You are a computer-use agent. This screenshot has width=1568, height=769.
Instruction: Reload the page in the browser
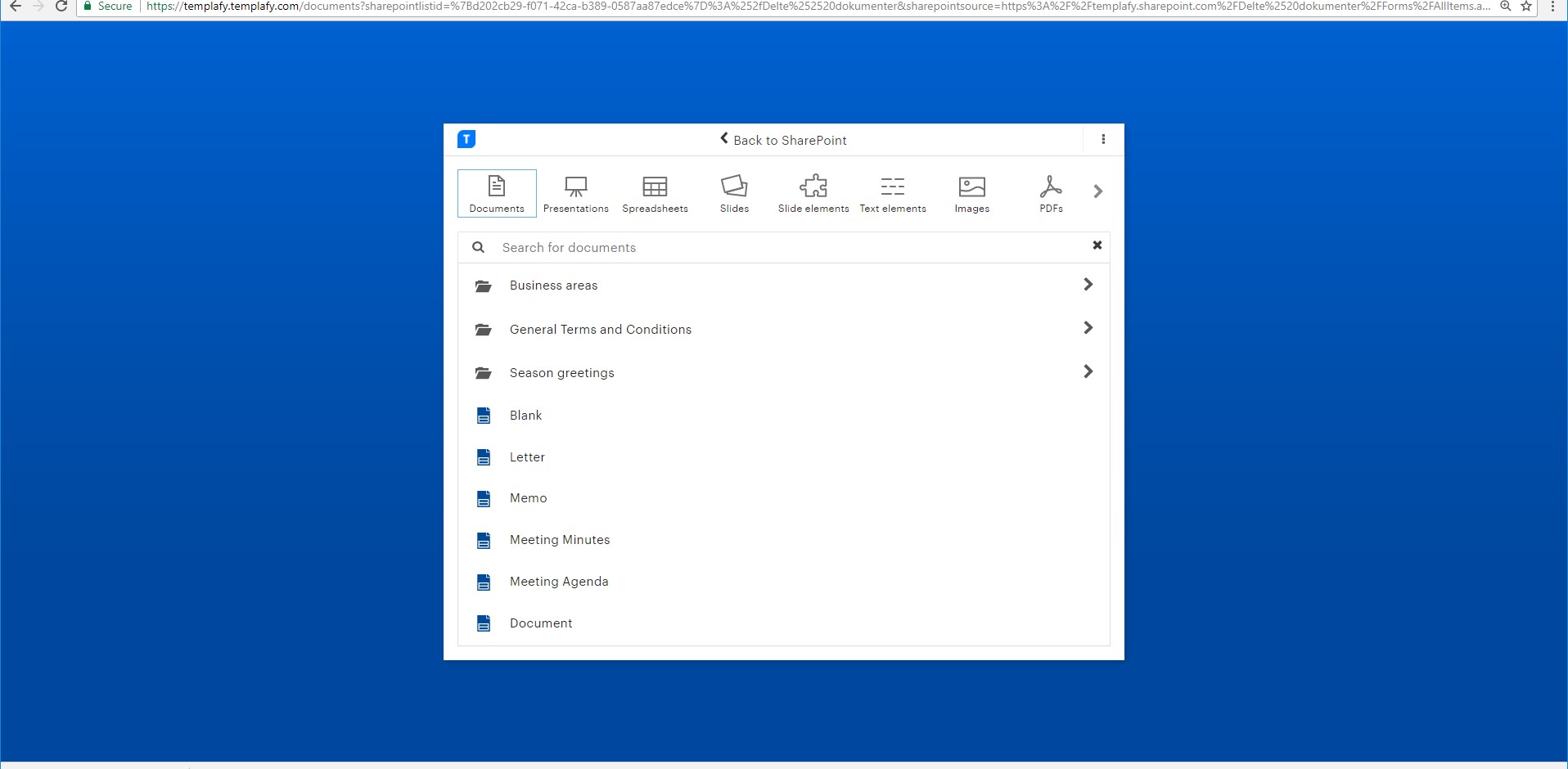click(61, 7)
